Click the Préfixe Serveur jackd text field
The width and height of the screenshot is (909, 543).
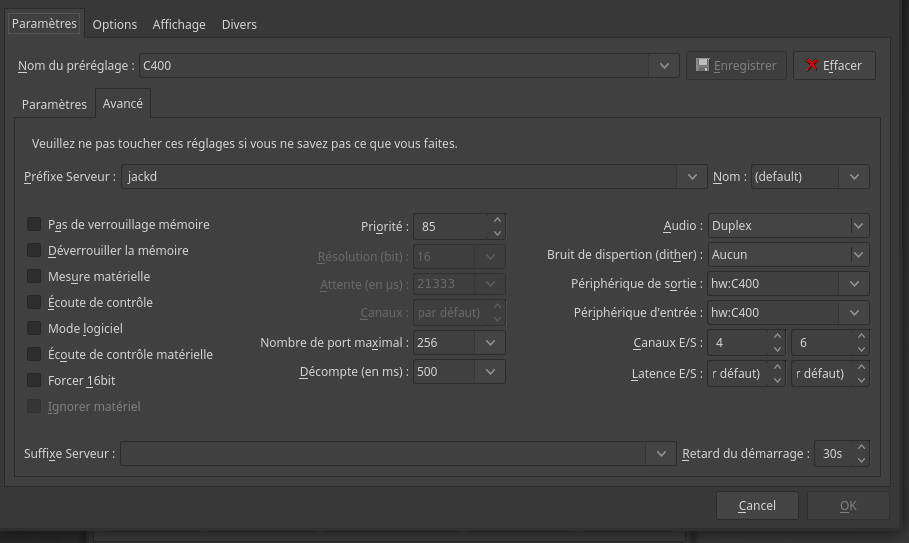[400, 177]
